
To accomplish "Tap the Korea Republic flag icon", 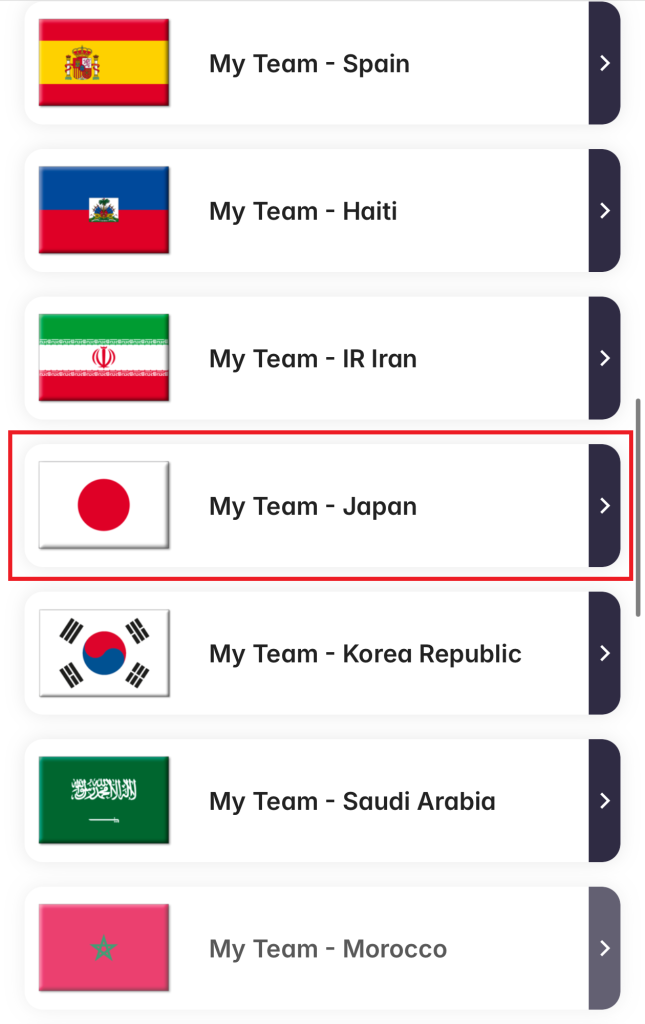I will [x=104, y=653].
